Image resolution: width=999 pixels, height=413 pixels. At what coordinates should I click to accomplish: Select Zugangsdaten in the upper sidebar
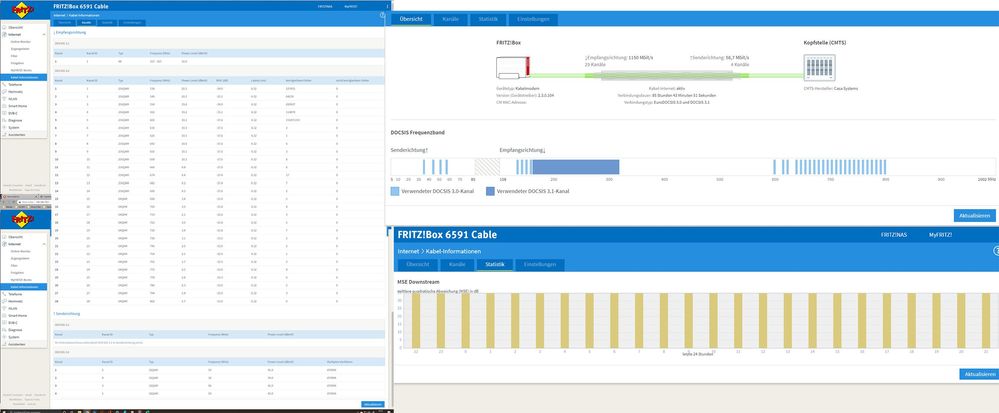point(18,48)
